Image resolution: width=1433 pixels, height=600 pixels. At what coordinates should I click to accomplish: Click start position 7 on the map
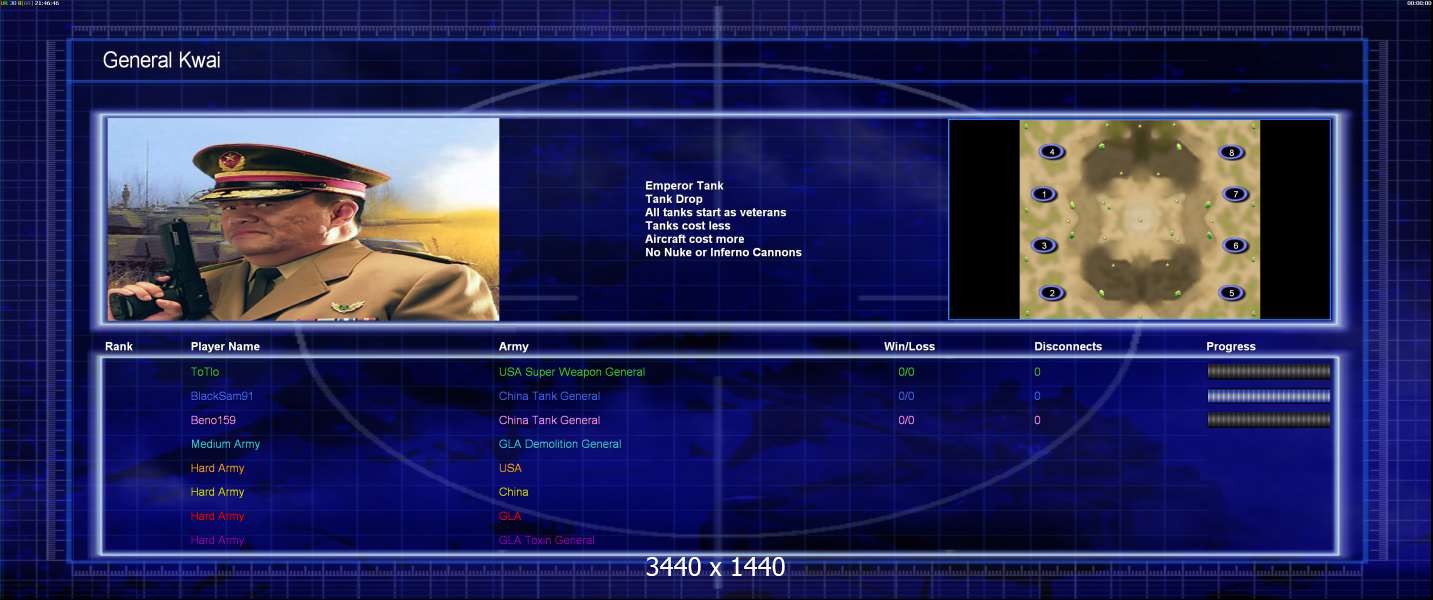coord(1236,195)
